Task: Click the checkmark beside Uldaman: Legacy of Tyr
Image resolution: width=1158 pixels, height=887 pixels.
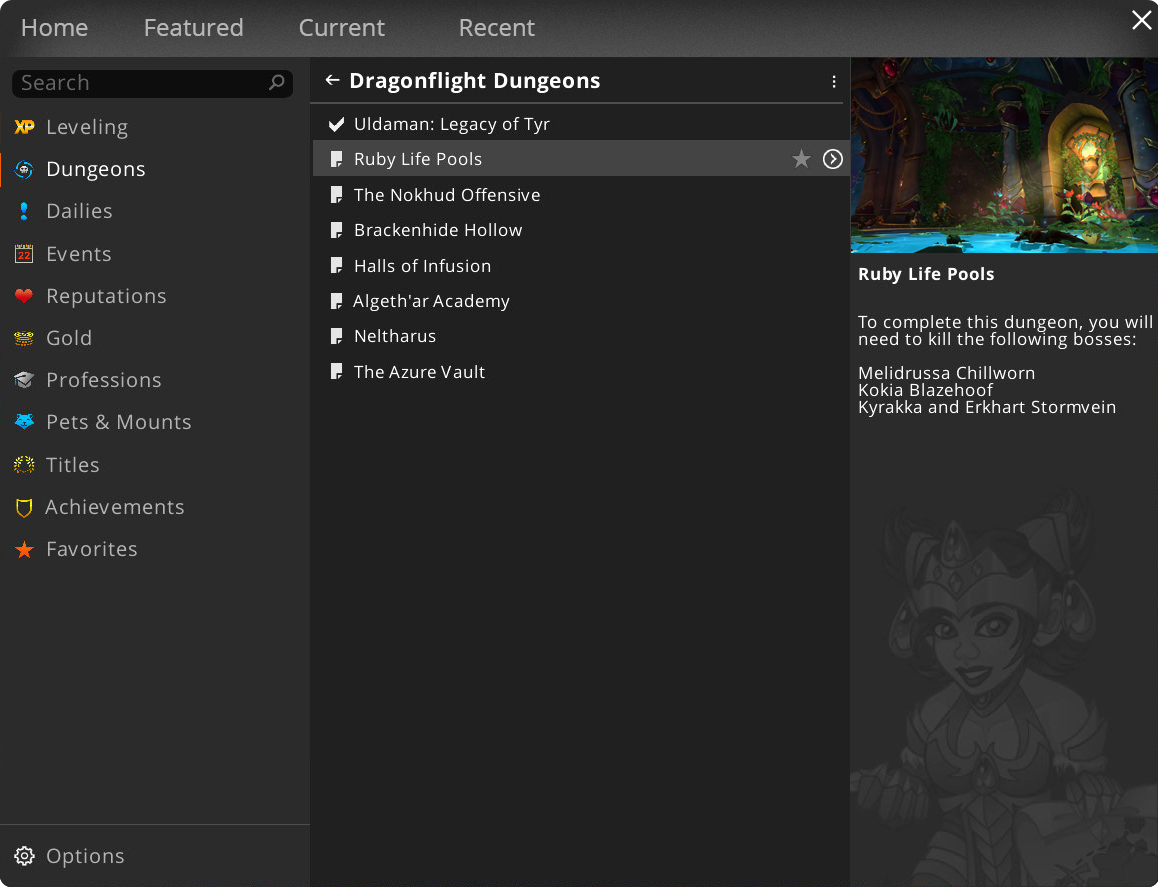Action: point(336,124)
